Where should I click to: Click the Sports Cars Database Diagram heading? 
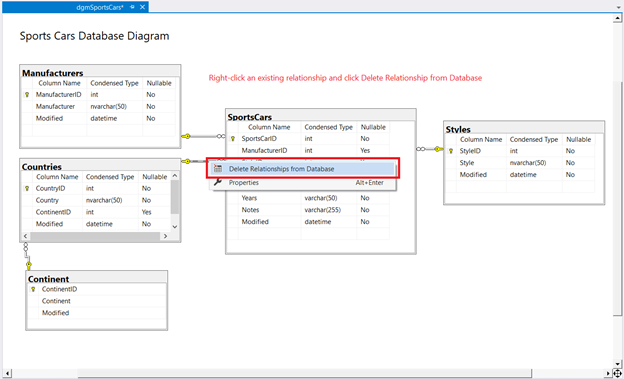94,36
